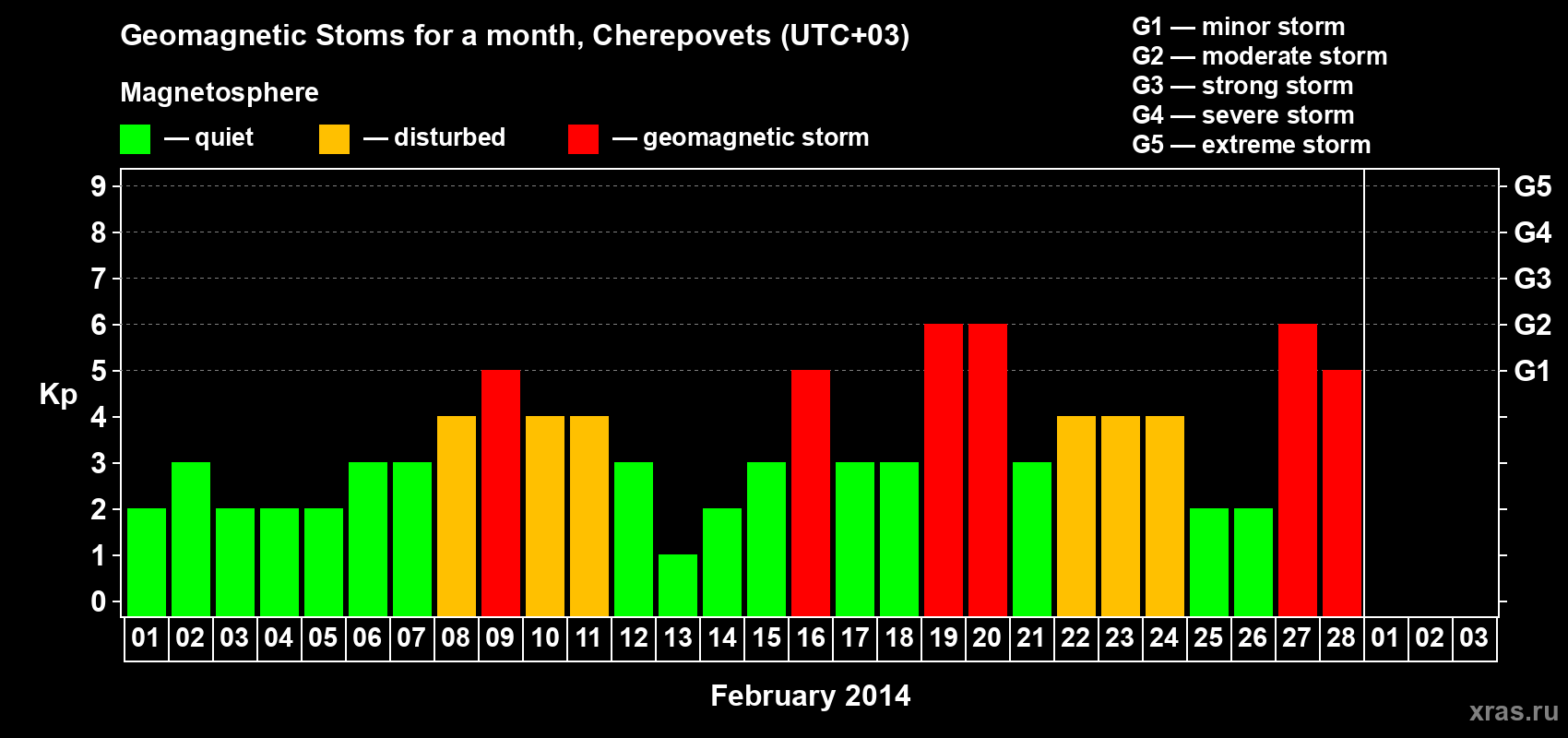Click the G3 label on right axis
This screenshot has width=1568, height=738.
[x=1533, y=279]
